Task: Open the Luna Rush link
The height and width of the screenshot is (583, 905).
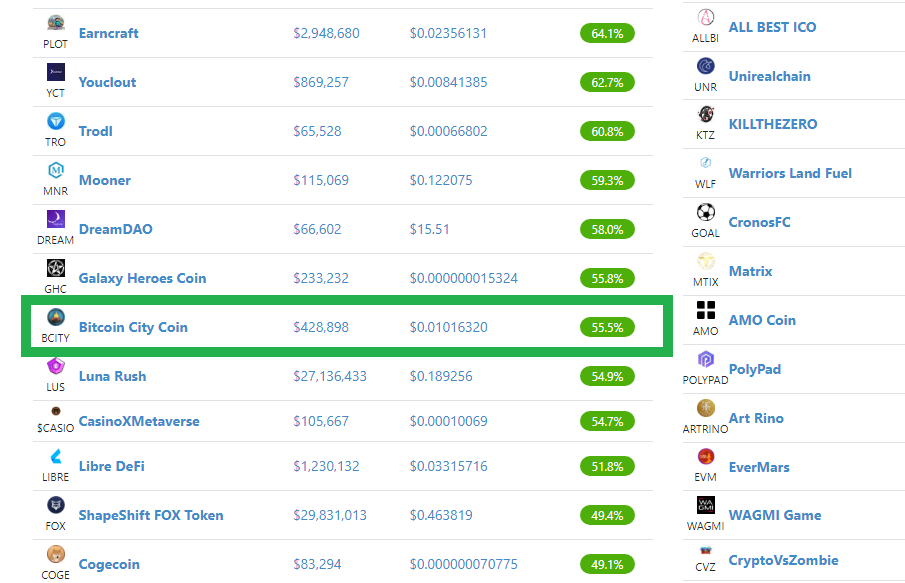Action: click(x=113, y=376)
